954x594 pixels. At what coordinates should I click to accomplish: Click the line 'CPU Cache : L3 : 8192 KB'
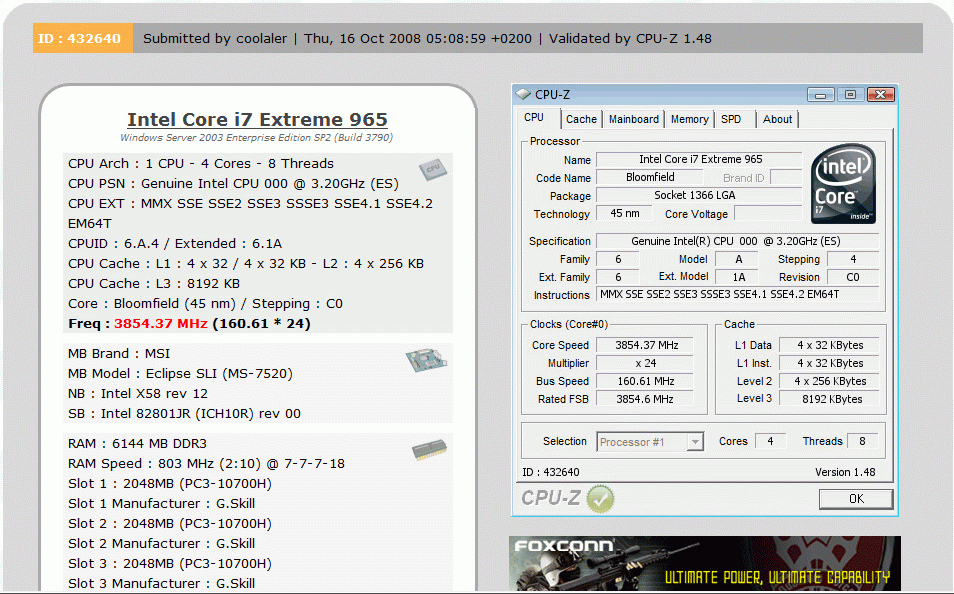tap(154, 284)
